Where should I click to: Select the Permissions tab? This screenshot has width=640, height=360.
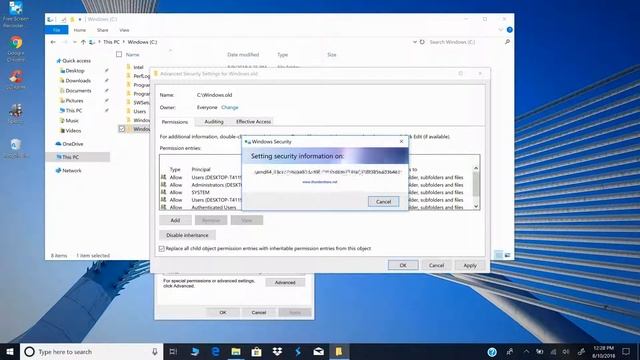point(175,122)
